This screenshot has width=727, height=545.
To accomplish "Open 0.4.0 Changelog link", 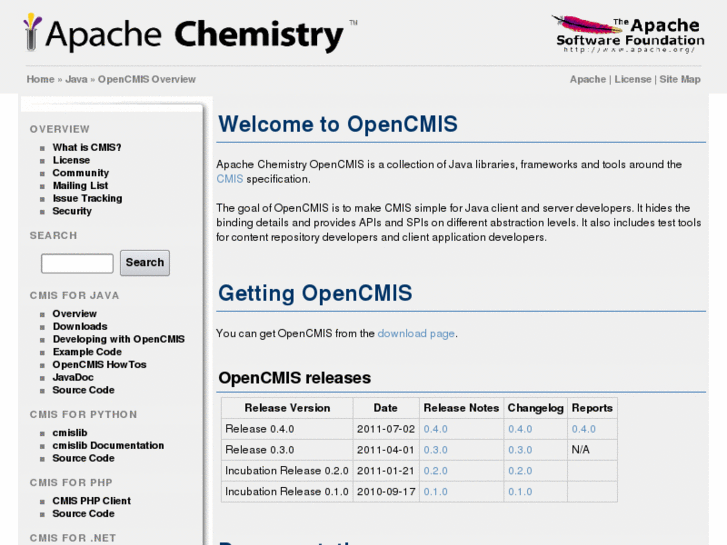I will point(520,429).
